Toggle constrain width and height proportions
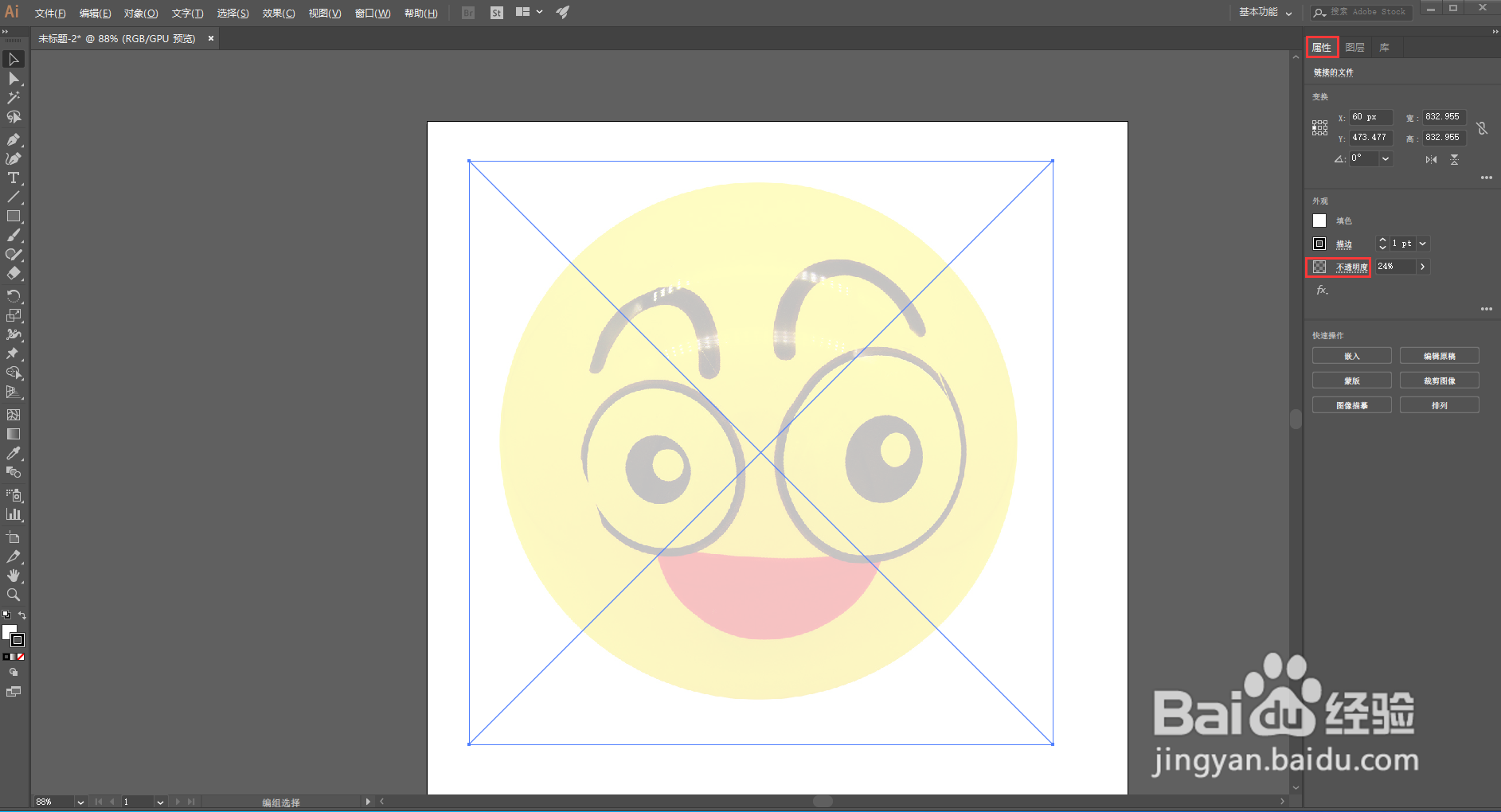Screen dimensions: 1501x812 coord(1482,128)
